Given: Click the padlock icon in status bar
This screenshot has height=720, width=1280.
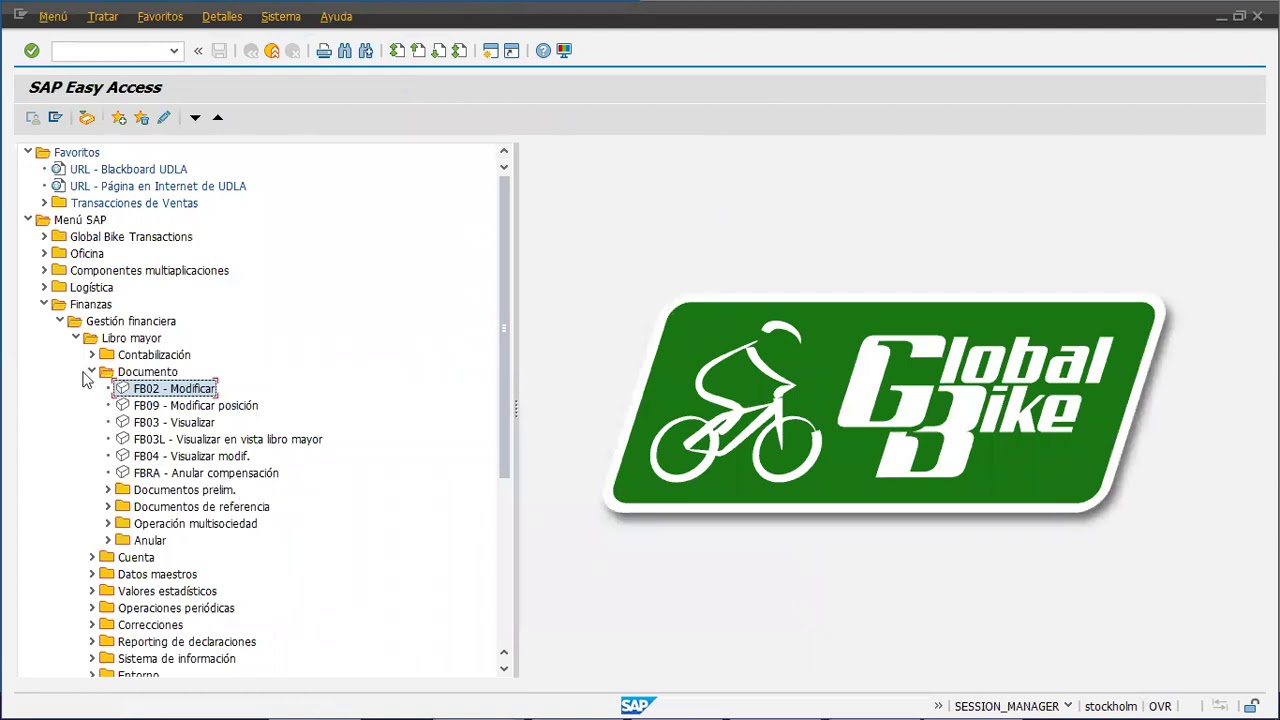Looking at the screenshot, I should click(1252, 706).
